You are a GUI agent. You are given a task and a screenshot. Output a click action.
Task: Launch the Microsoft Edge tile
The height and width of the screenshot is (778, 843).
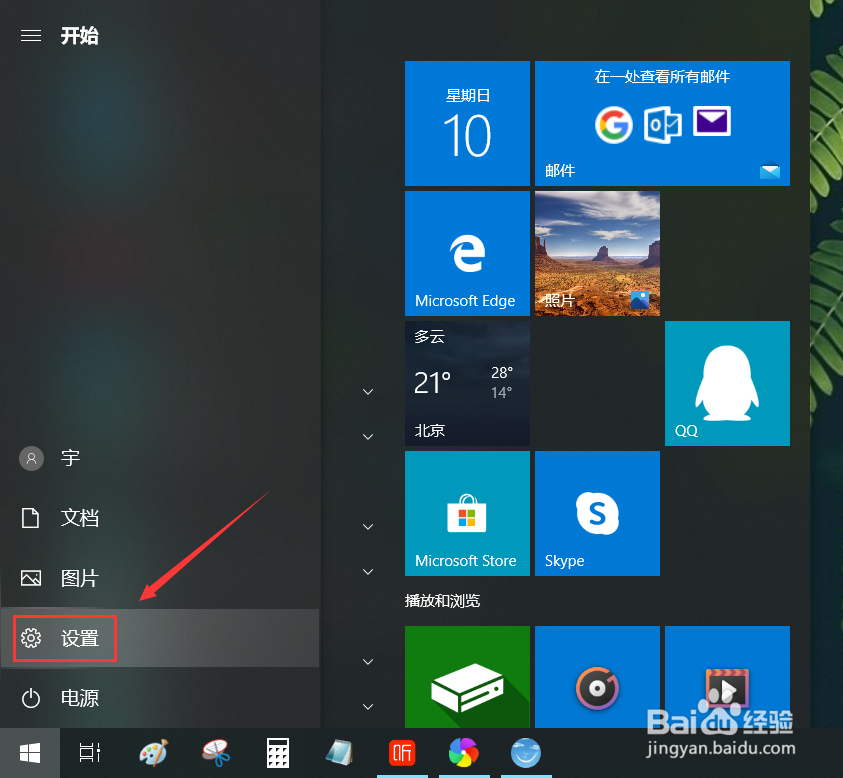coord(467,253)
